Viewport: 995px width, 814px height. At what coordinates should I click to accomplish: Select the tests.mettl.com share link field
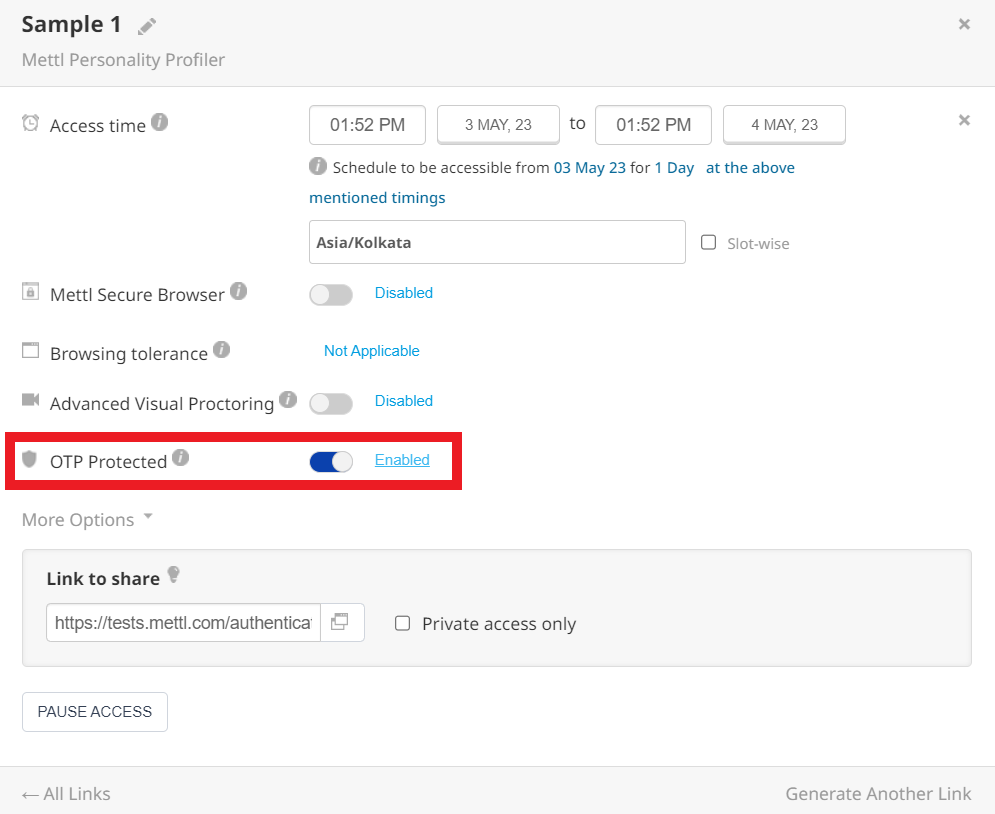183,622
